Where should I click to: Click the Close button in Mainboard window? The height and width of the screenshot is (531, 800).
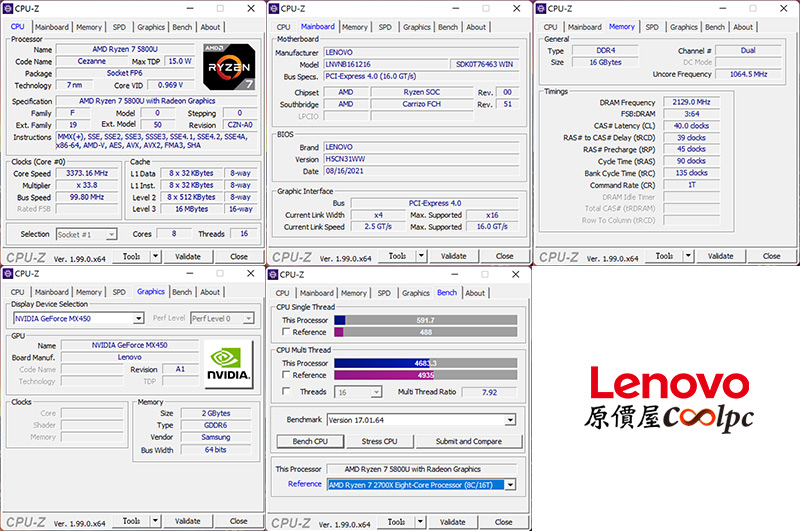(505, 256)
